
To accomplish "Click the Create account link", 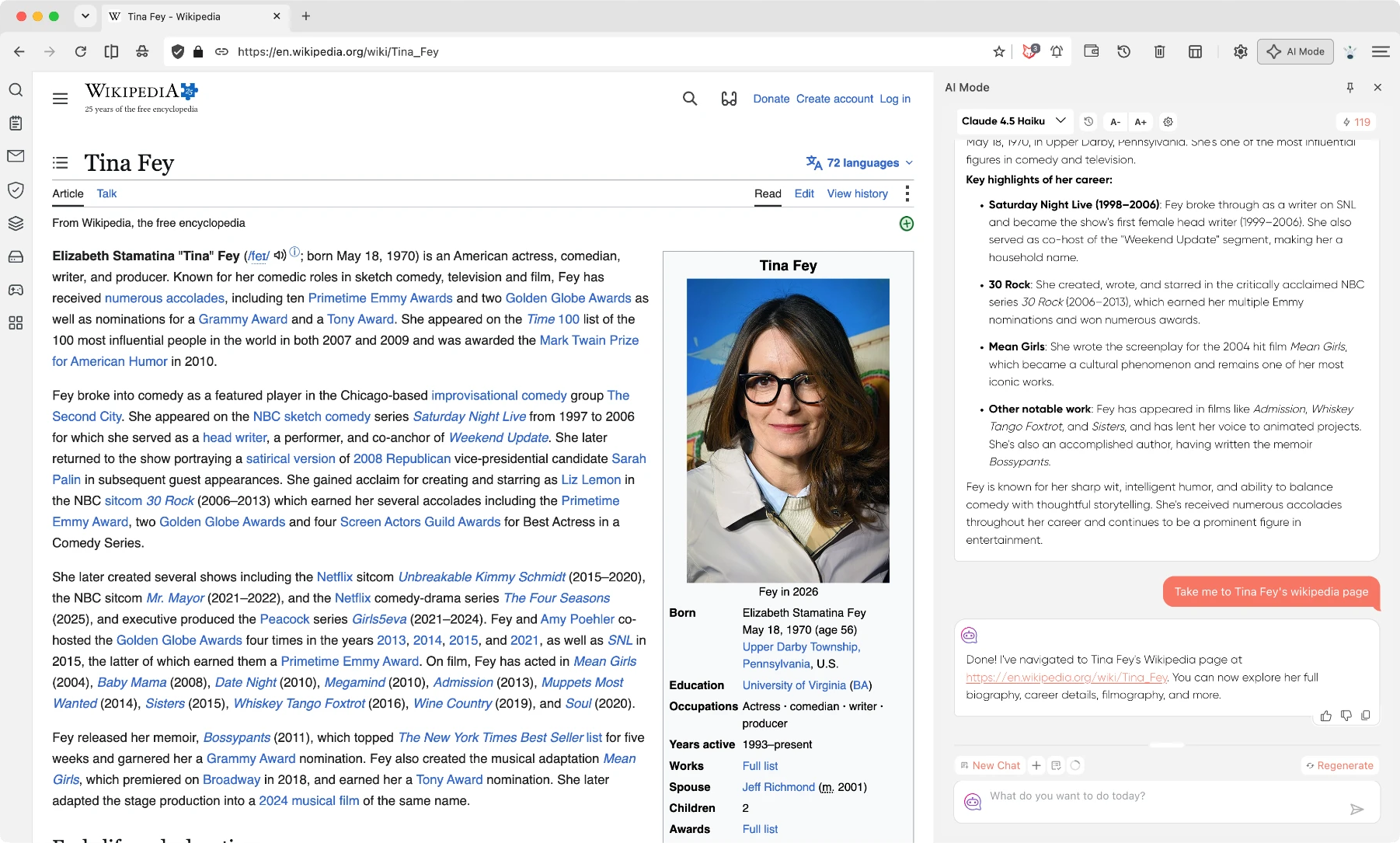I will click(834, 99).
